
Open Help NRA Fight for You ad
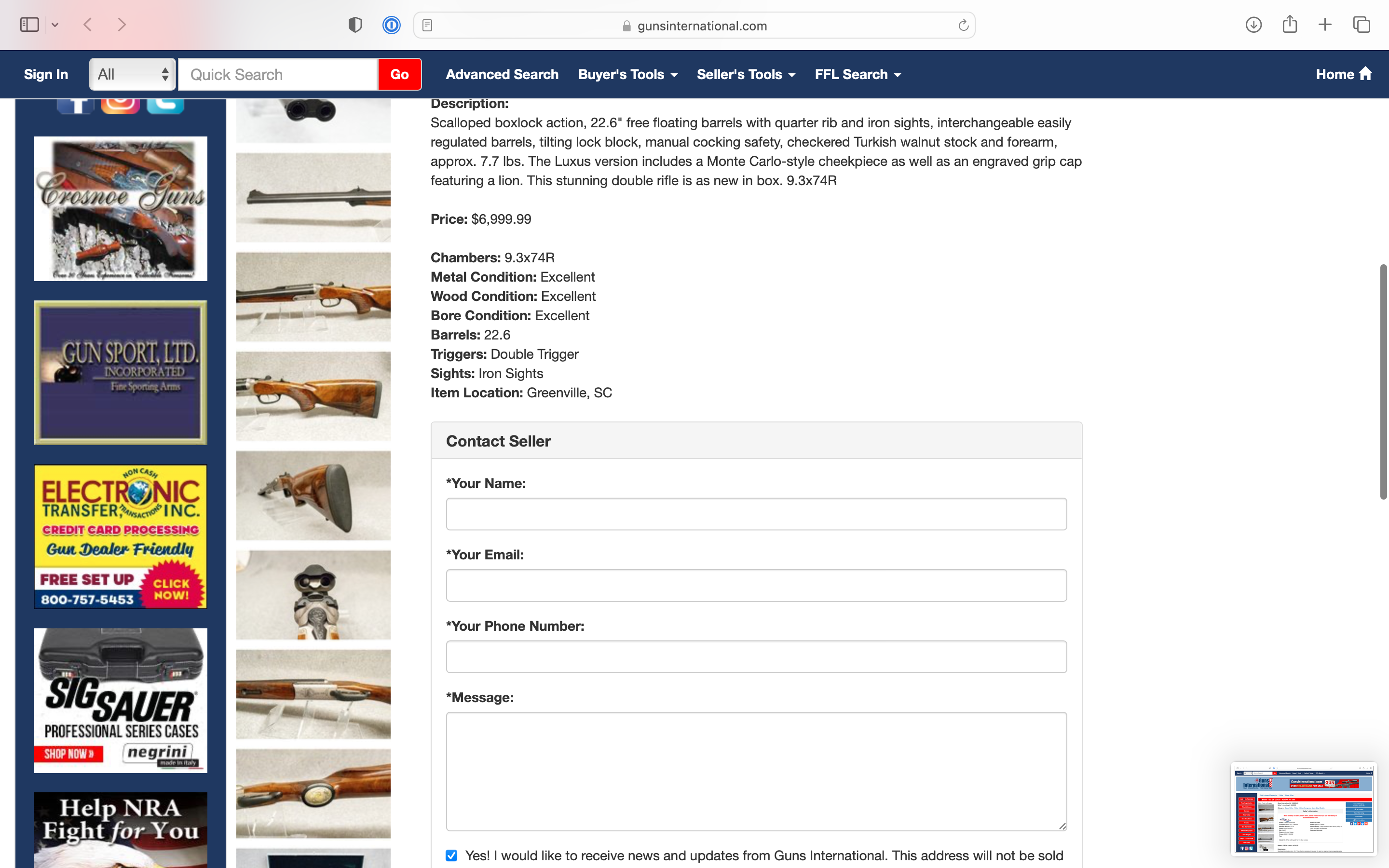click(121, 830)
